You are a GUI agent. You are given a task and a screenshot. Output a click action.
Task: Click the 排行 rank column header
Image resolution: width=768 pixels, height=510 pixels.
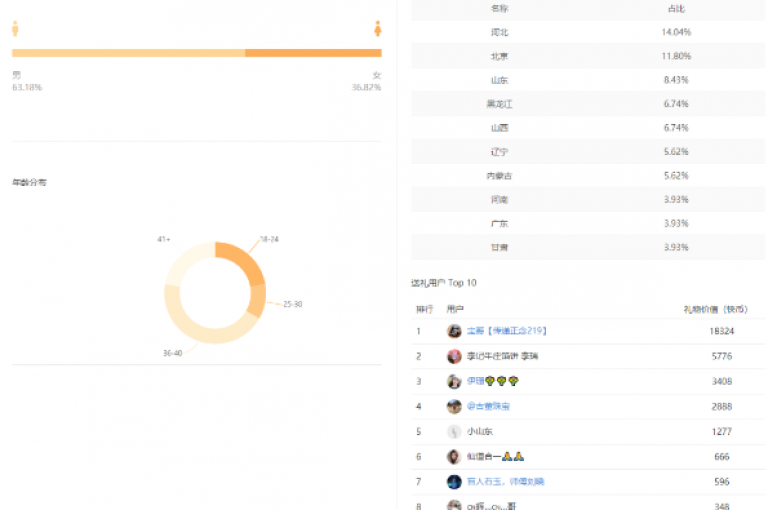coord(425,309)
